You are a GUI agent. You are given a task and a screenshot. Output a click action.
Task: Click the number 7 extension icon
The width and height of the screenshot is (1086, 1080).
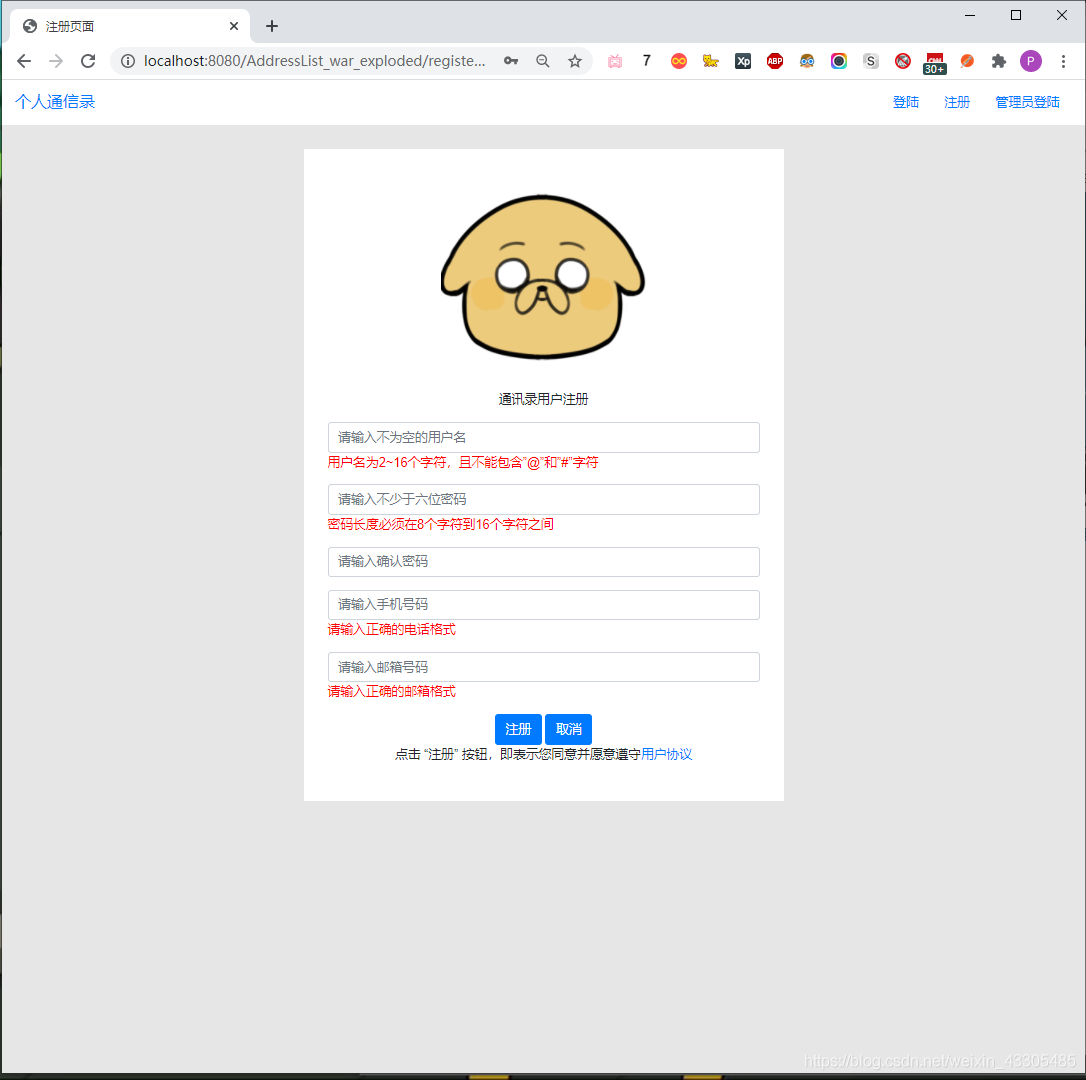coord(646,61)
